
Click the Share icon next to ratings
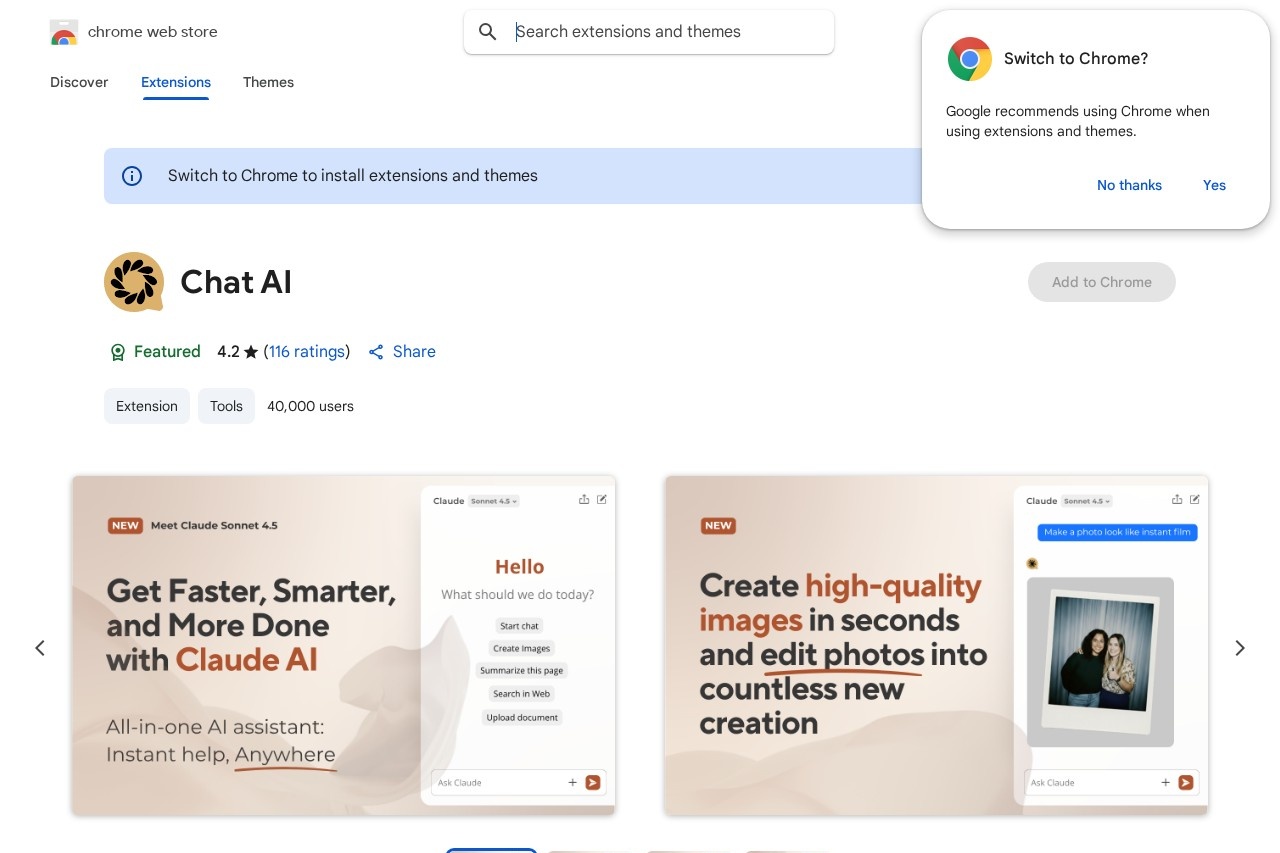click(376, 352)
